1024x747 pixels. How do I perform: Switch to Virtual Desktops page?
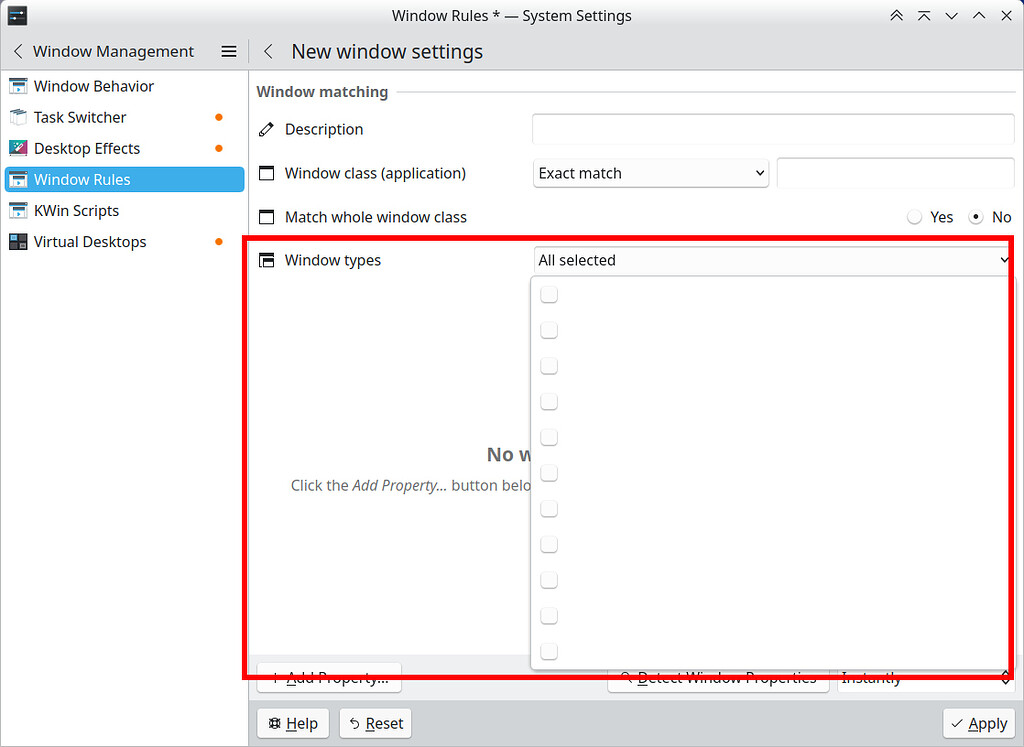(x=90, y=241)
